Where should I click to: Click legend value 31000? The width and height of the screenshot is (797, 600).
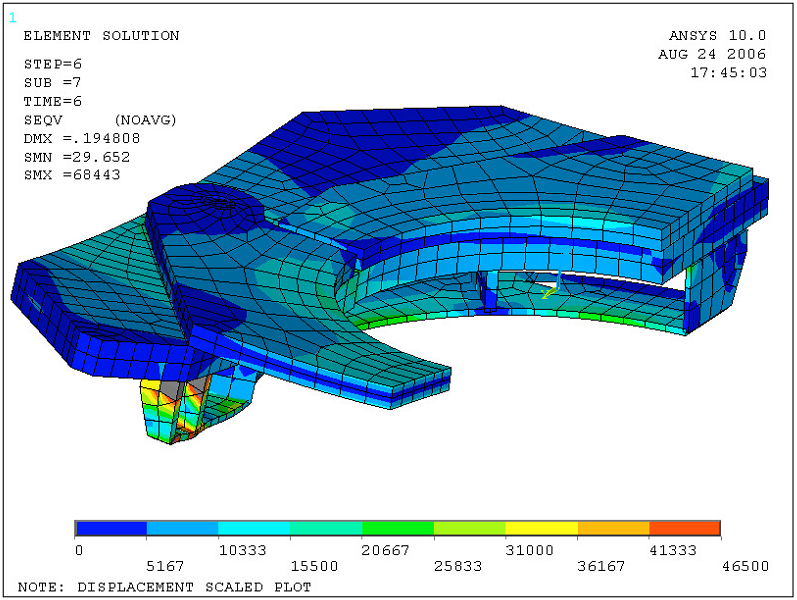click(529, 550)
